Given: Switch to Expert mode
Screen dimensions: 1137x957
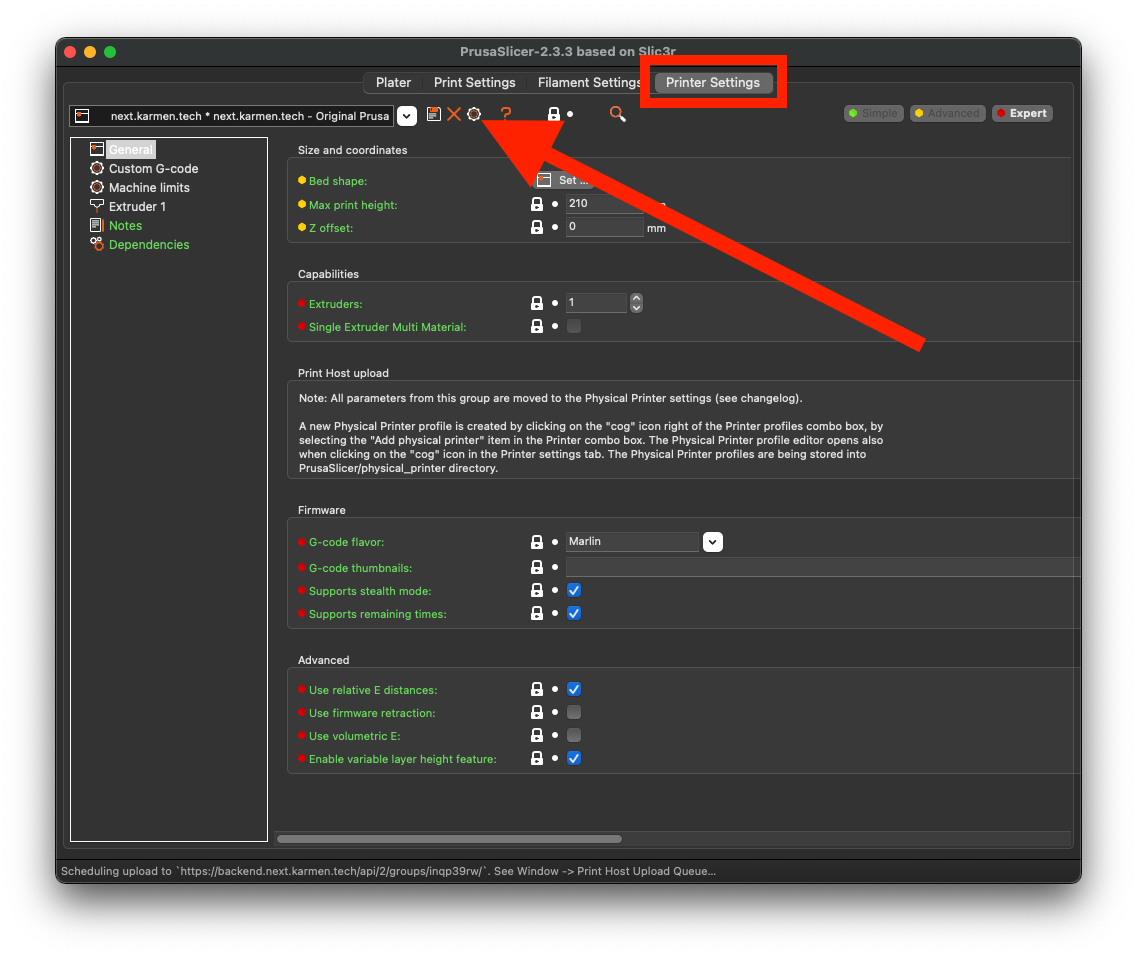Looking at the screenshot, I should [1022, 113].
